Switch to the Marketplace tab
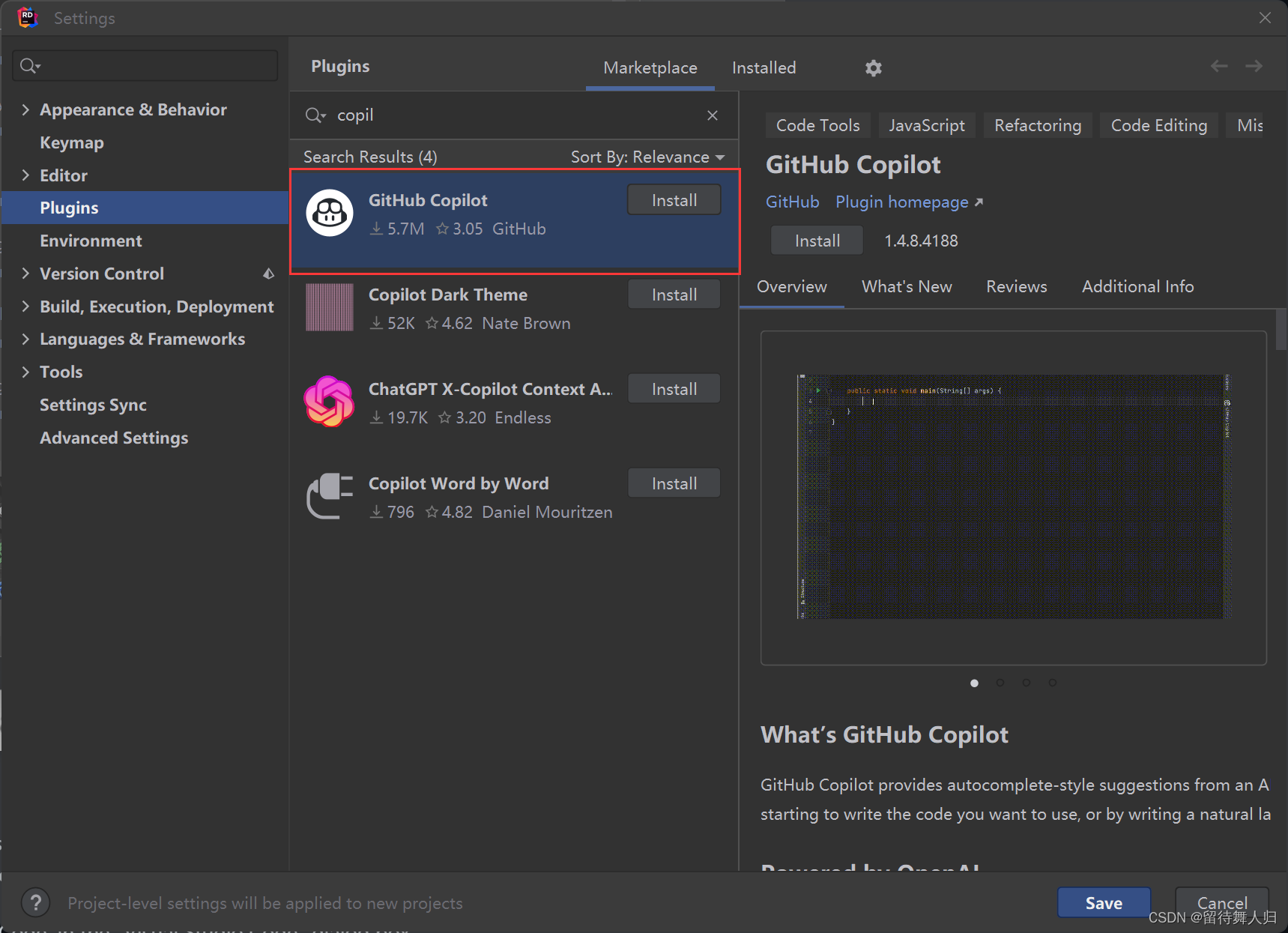The width and height of the screenshot is (1288, 933). (650, 68)
